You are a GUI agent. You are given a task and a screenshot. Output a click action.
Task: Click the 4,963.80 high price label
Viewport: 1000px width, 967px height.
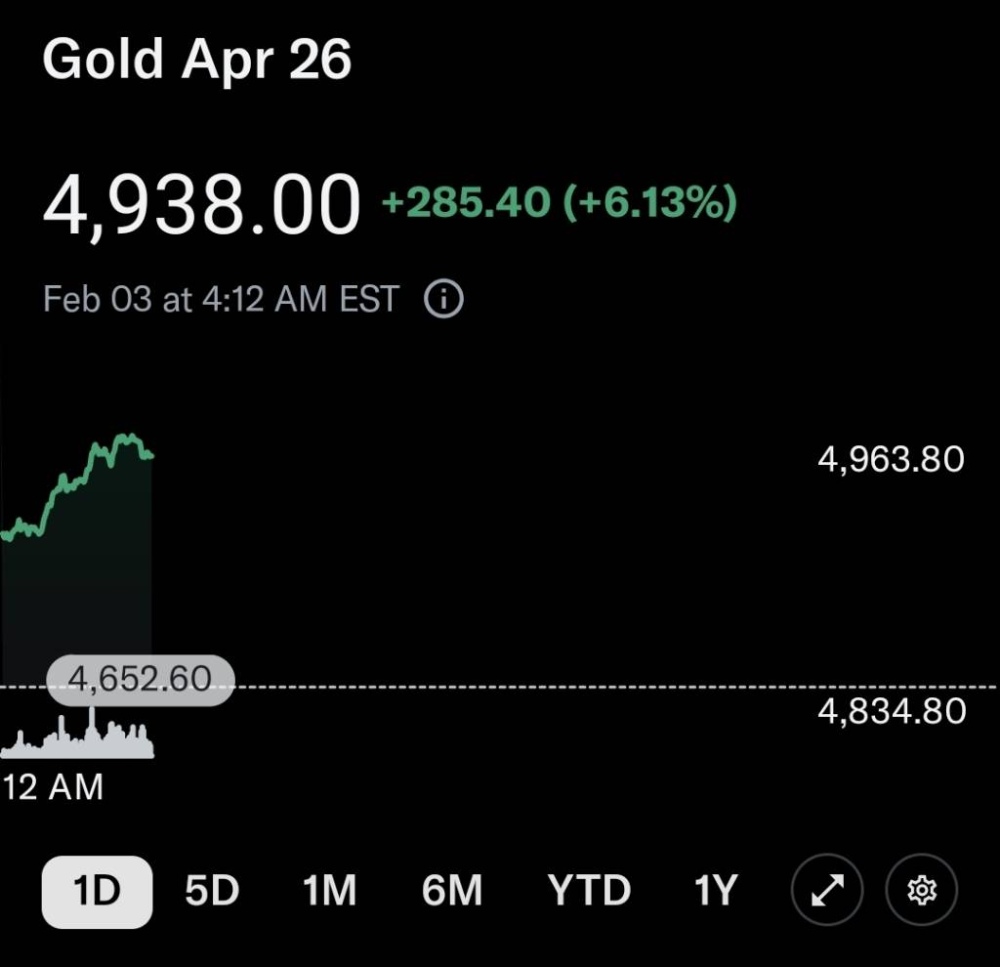click(888, 459)
